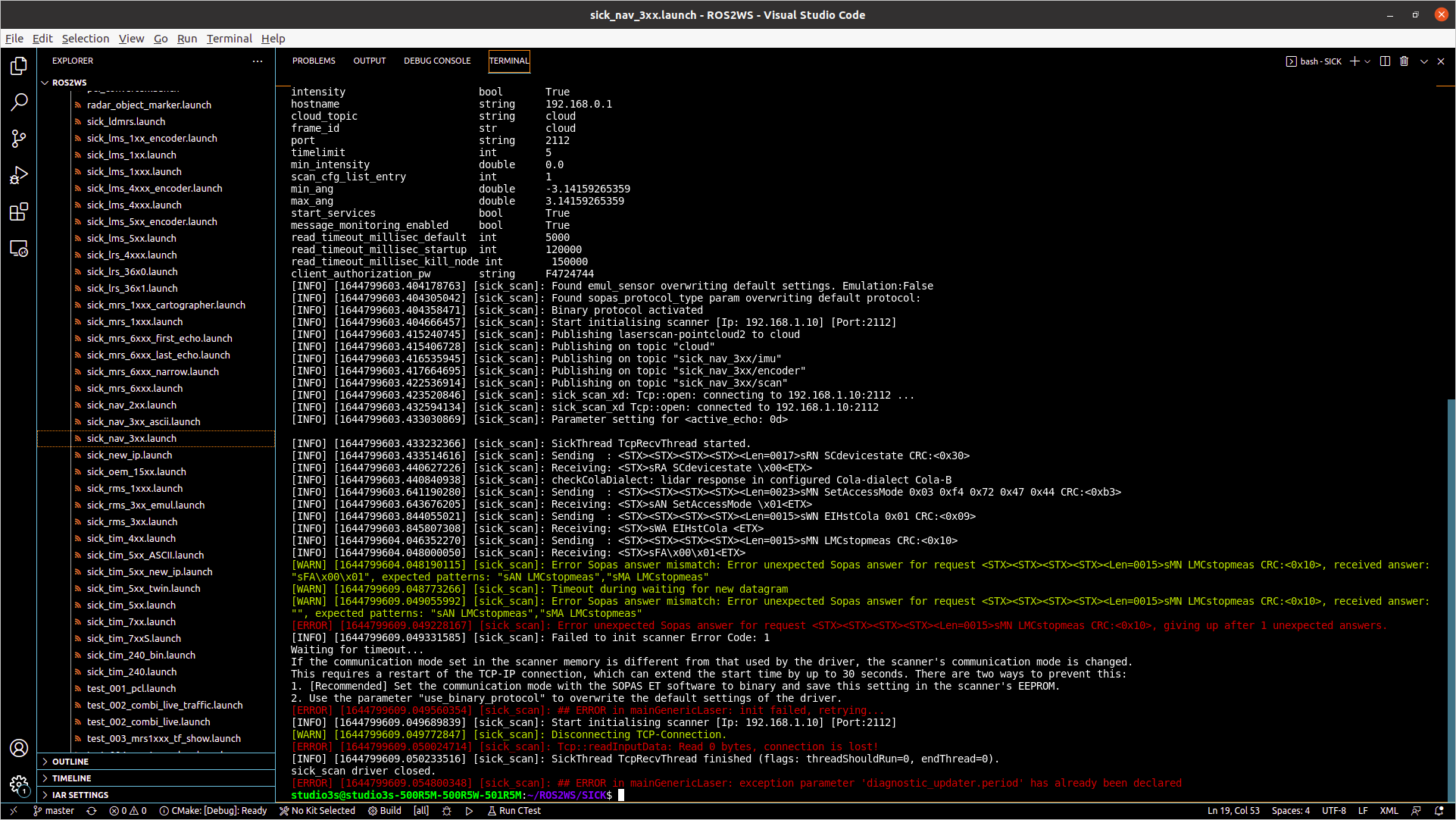Expand the OUTLINE section

click(x=72, y=761)
